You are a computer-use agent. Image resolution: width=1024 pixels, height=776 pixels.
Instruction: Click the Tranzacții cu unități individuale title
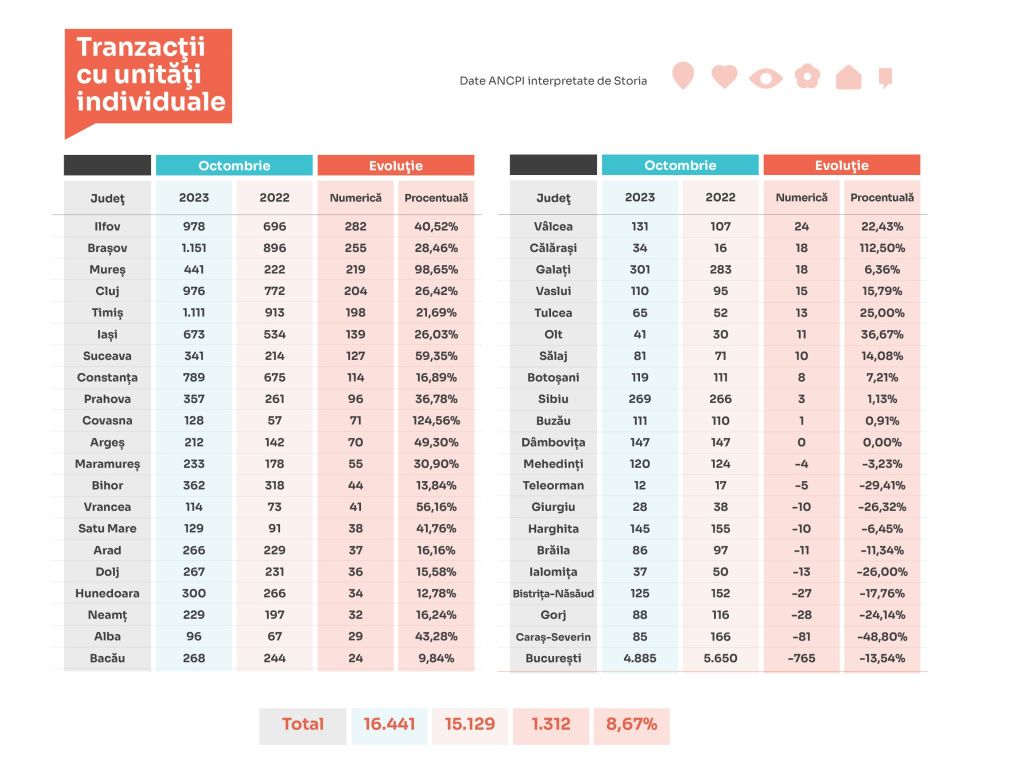(x=150, y=75)
